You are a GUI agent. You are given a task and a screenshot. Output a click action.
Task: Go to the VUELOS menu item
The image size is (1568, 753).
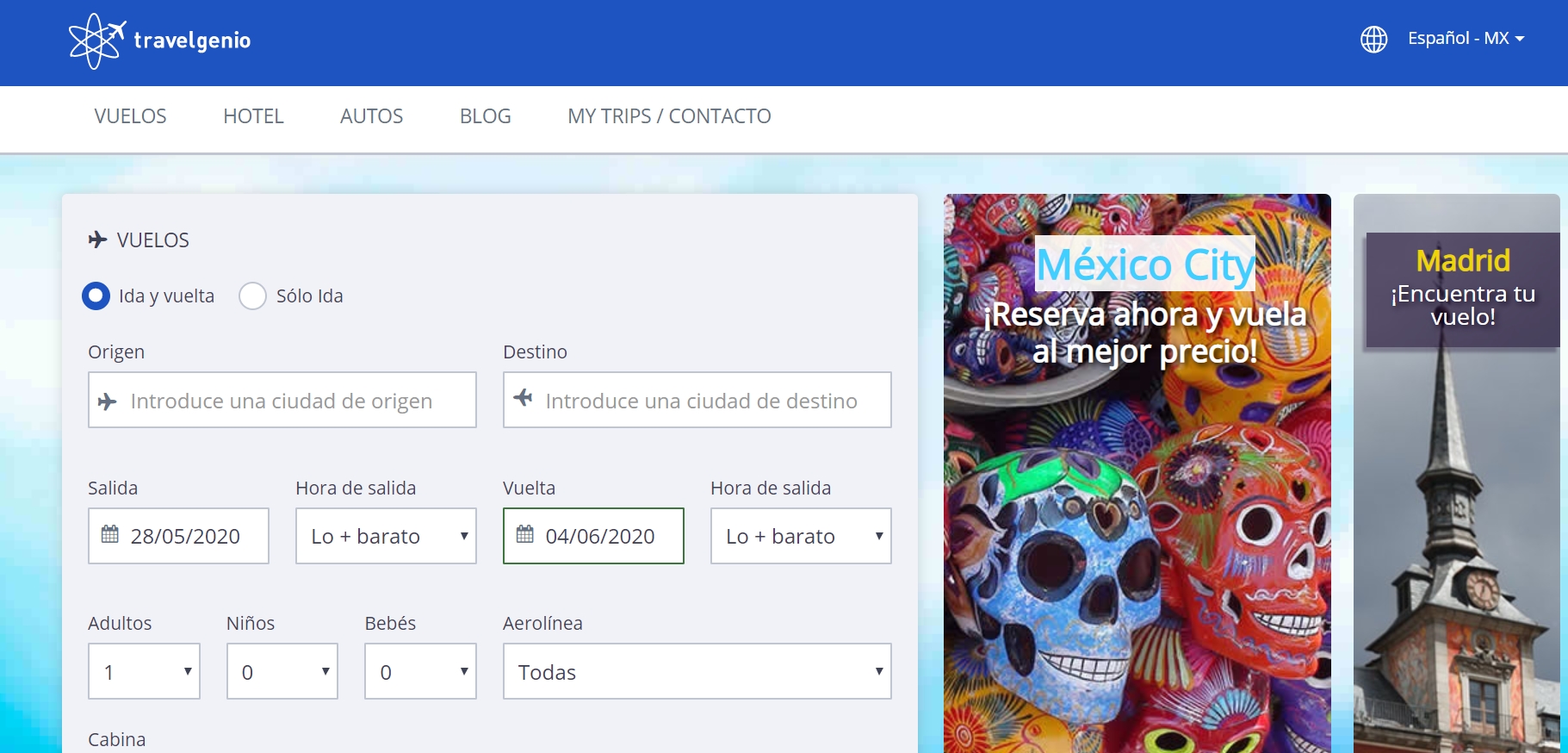tap(130, 116)
